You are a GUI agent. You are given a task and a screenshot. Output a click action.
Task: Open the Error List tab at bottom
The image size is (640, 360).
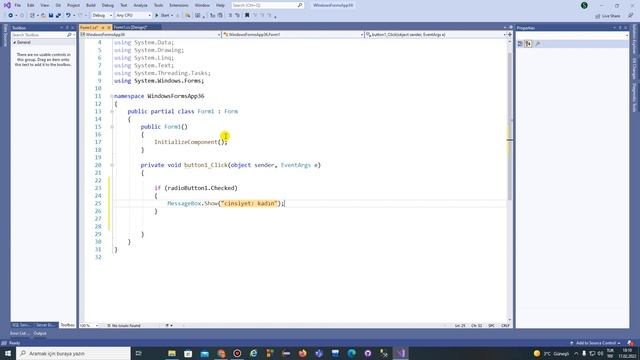pyautogui.click(x=19, y=333)
